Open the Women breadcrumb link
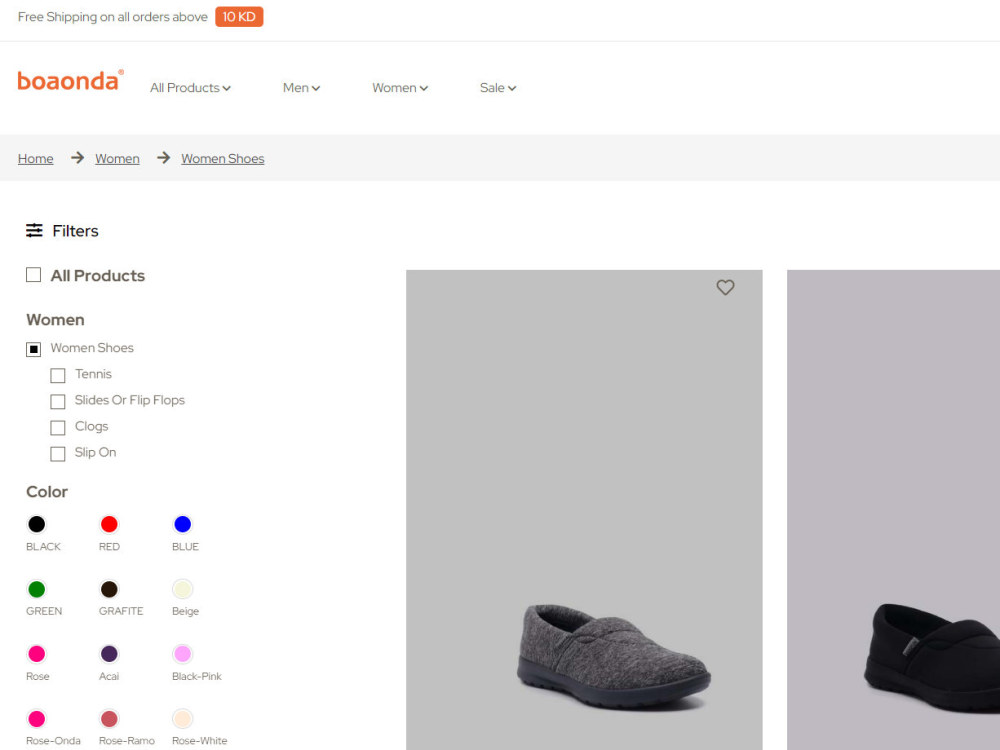This screenshot has width=1000, height=750. pos(117,158)
